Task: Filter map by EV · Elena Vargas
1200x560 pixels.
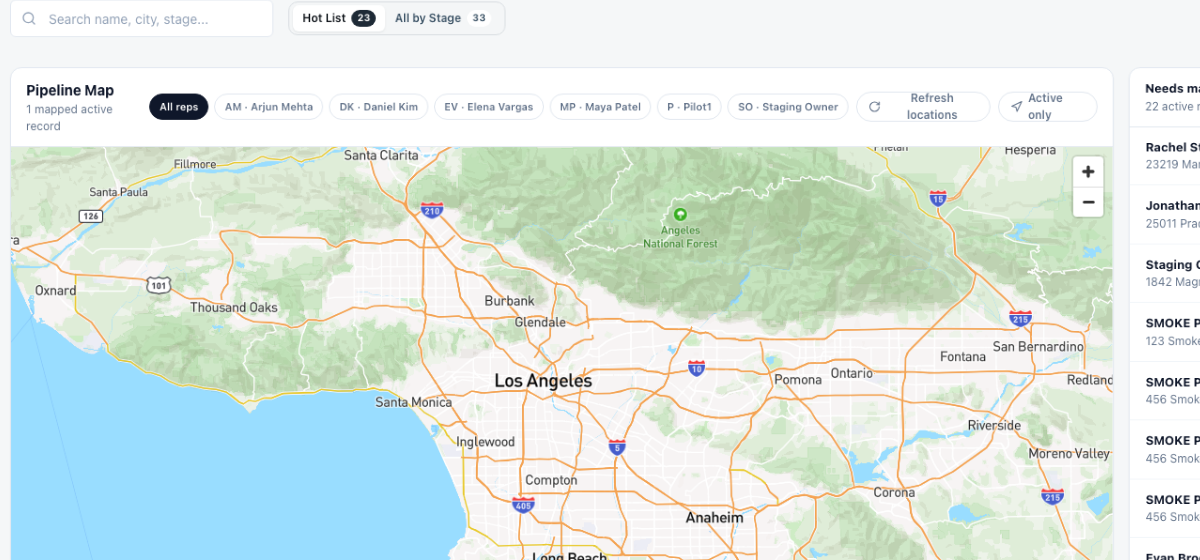Action: click(x=489, y=107)
